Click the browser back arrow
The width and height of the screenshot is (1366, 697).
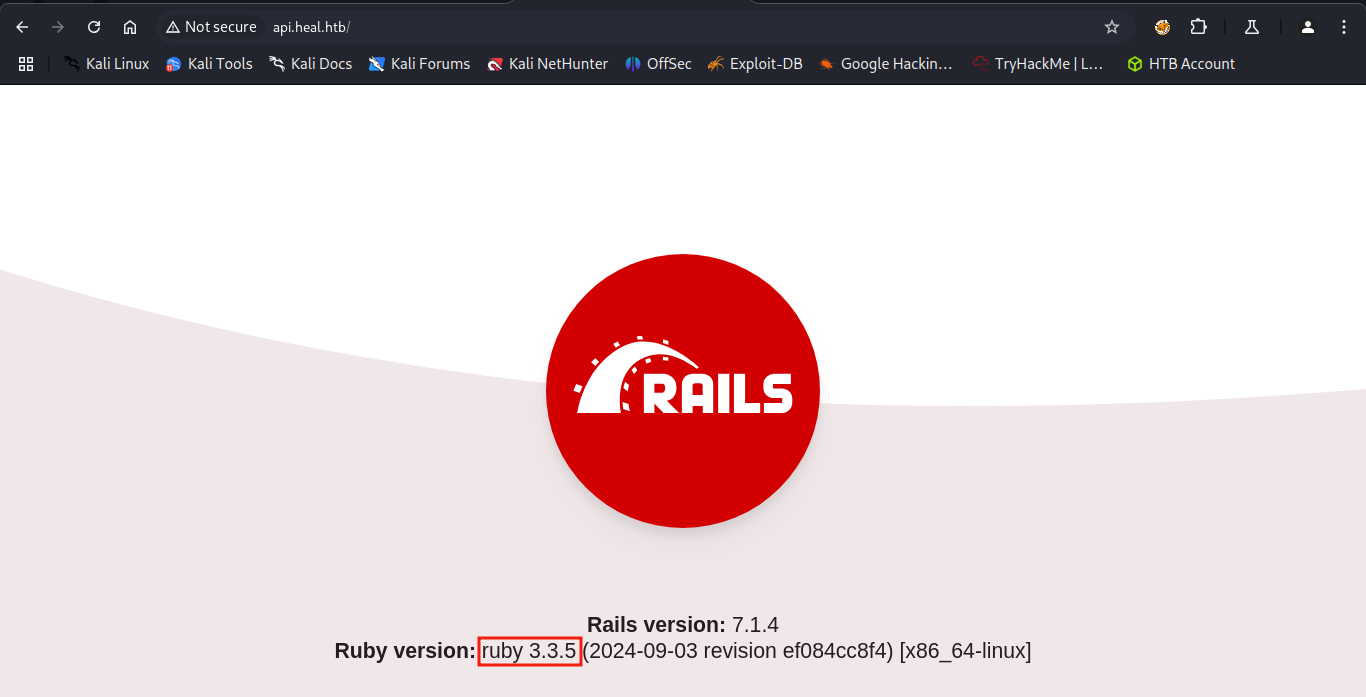click(x=22, y=27)
